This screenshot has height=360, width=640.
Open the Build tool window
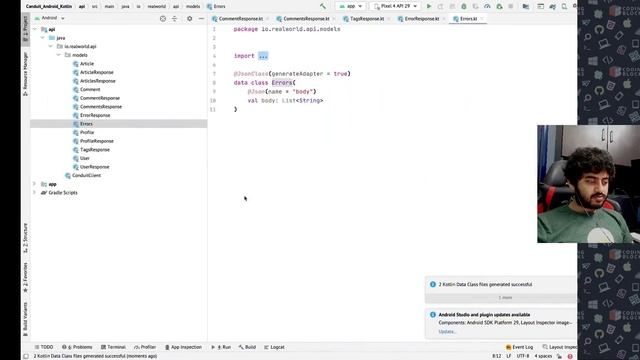pyautogui.click(x=247, y=347)
